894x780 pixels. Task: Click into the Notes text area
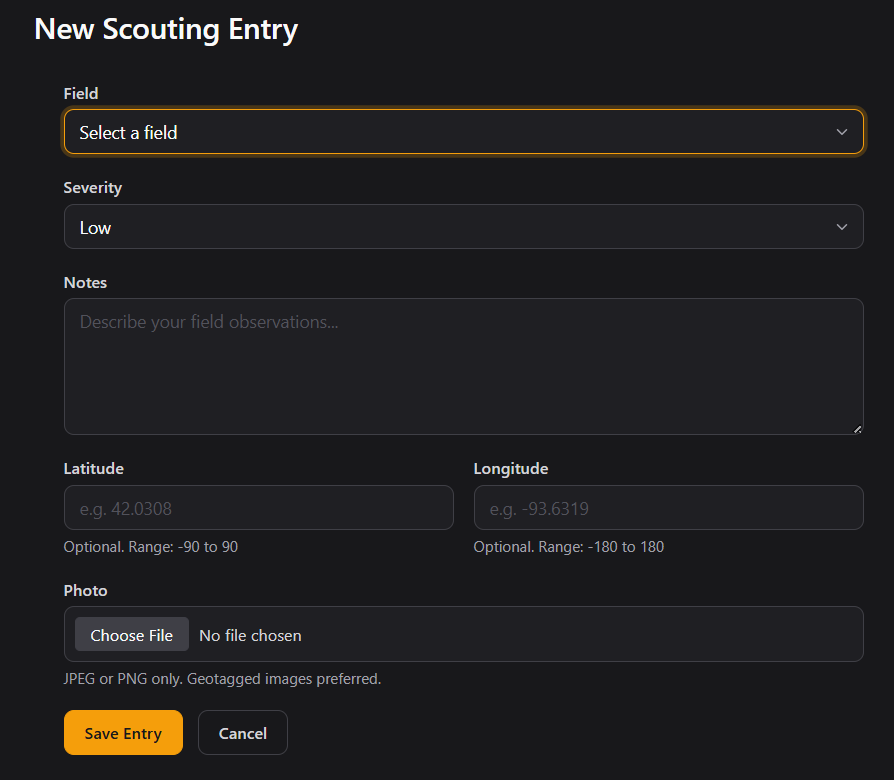pyautogui.click(x=463, y=366)
